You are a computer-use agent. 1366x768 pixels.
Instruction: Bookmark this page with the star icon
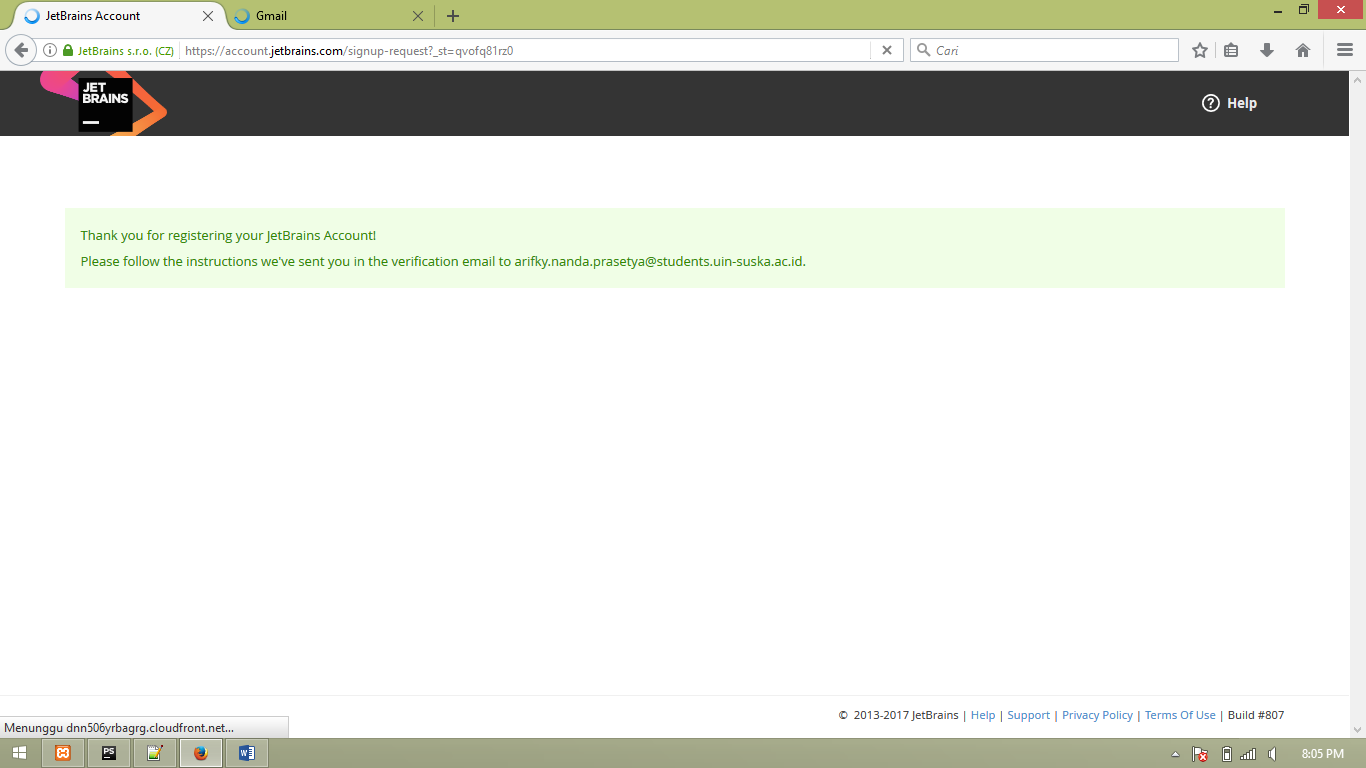click(1200, 50)
